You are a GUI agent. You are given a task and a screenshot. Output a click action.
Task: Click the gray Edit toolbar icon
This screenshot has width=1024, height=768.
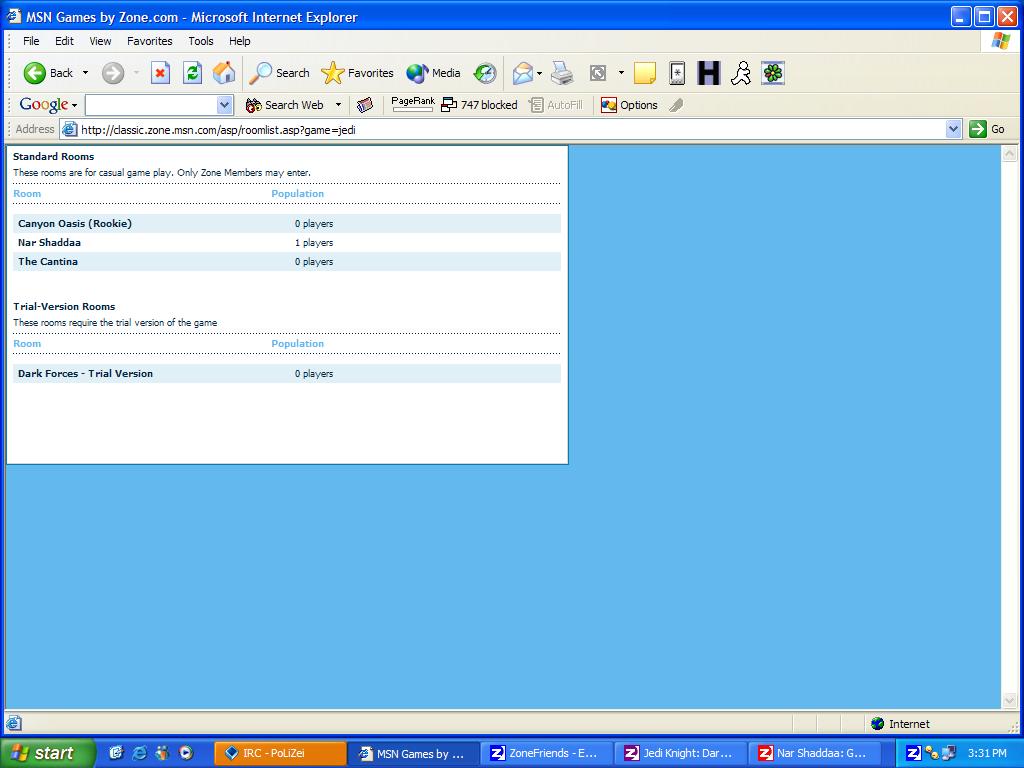pos(598,73)
